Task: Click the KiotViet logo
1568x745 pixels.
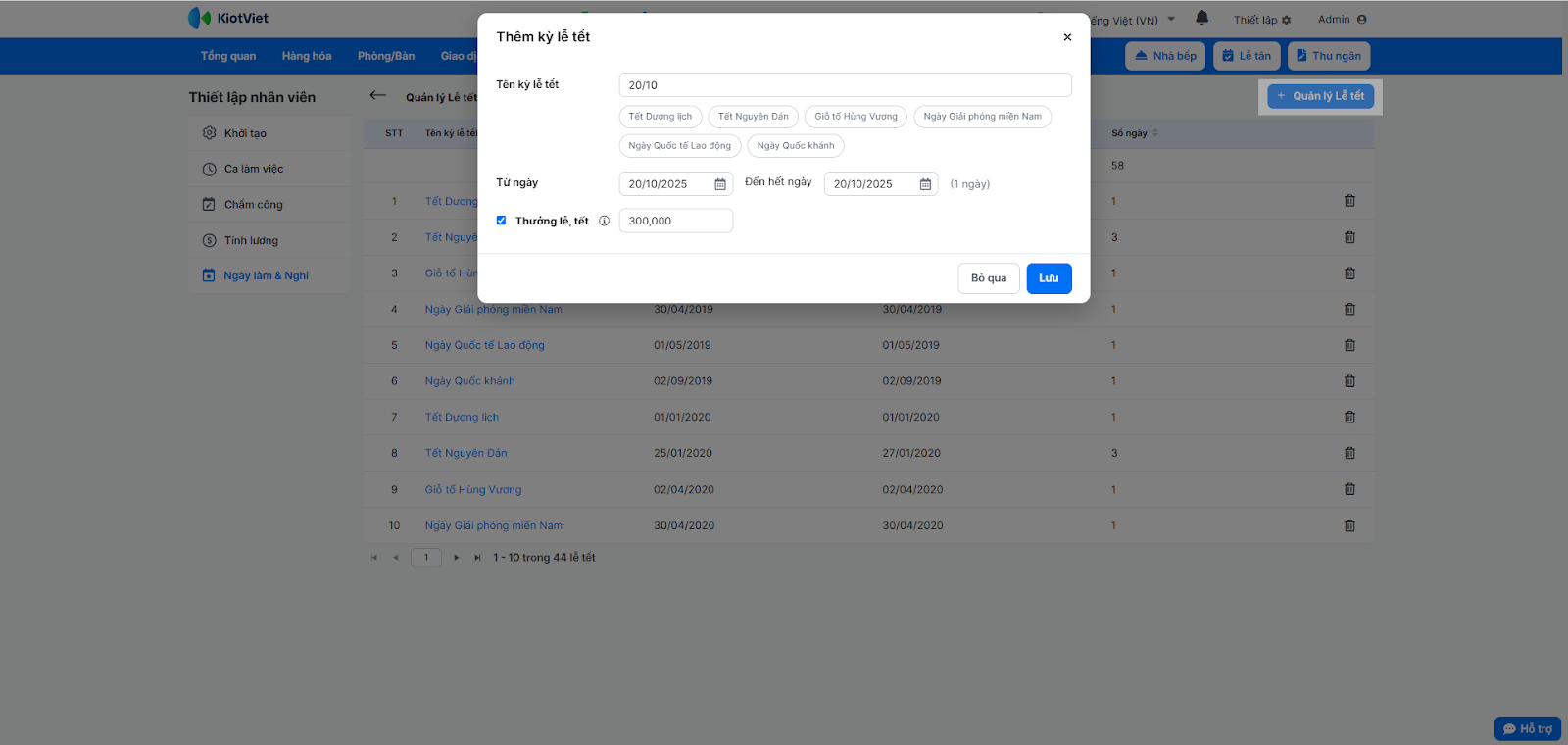Action: pyautogui.click(x=228, y=18)
